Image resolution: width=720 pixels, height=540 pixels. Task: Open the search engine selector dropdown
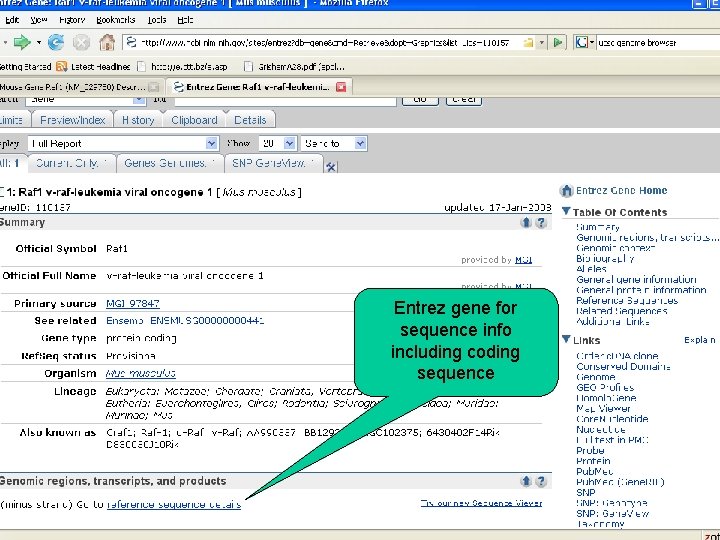point(592,43)
